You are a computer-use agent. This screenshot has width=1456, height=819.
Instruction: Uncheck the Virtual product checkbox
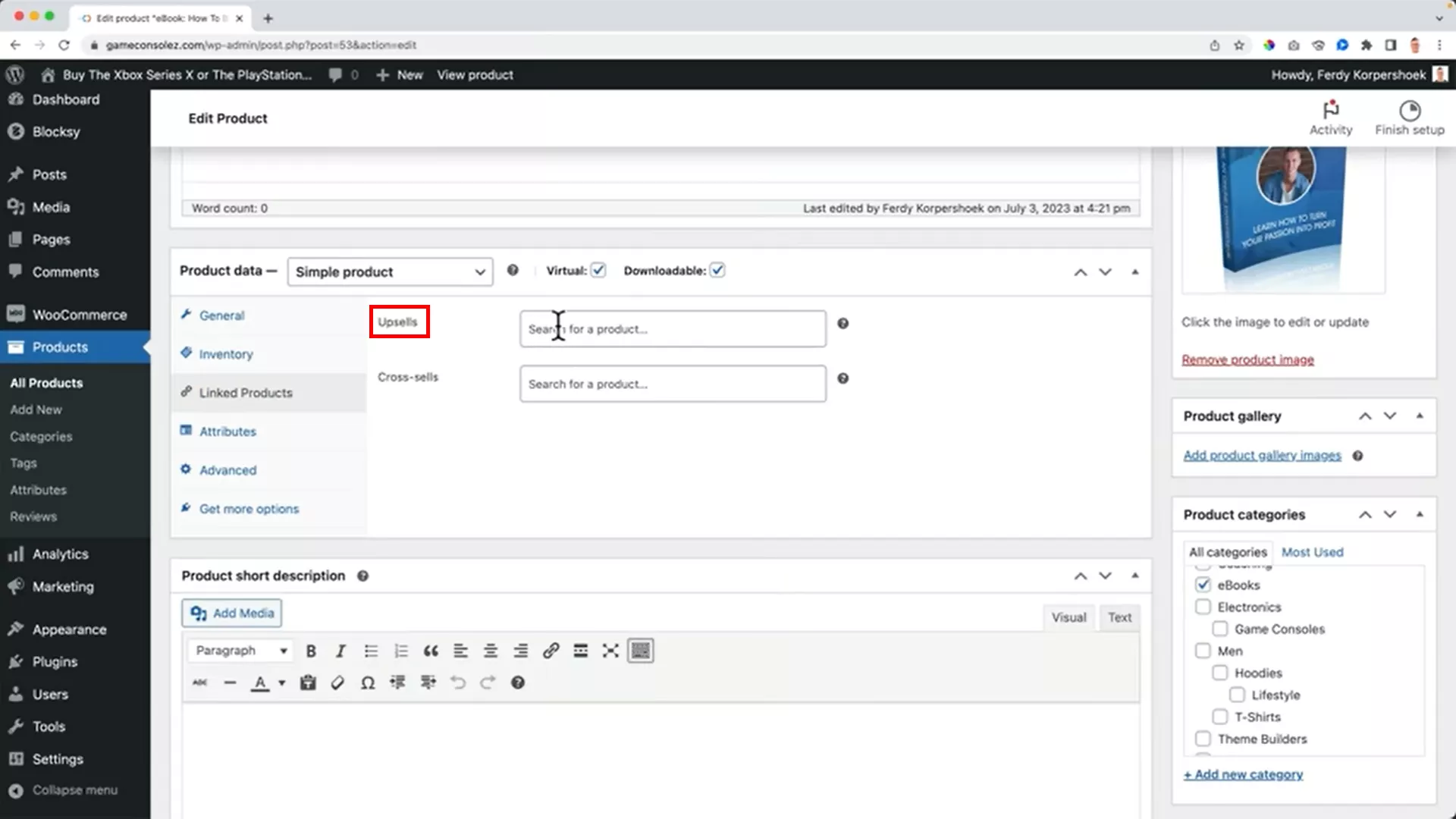[x=598, y=270]
